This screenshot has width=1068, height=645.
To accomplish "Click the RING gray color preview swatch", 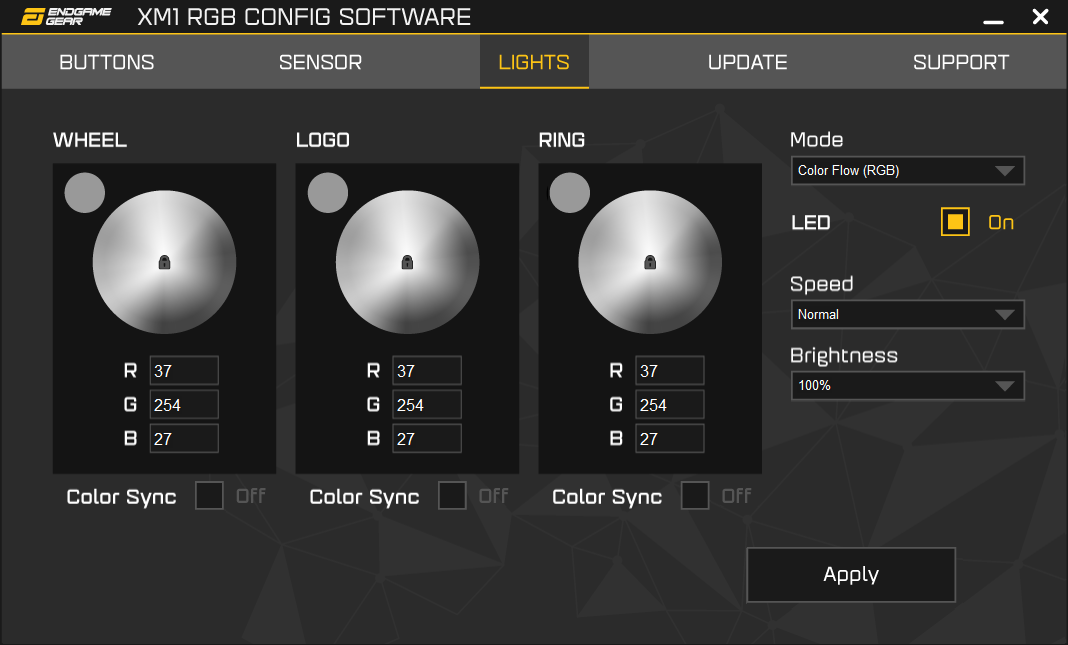I will click(x=569, y=193).
